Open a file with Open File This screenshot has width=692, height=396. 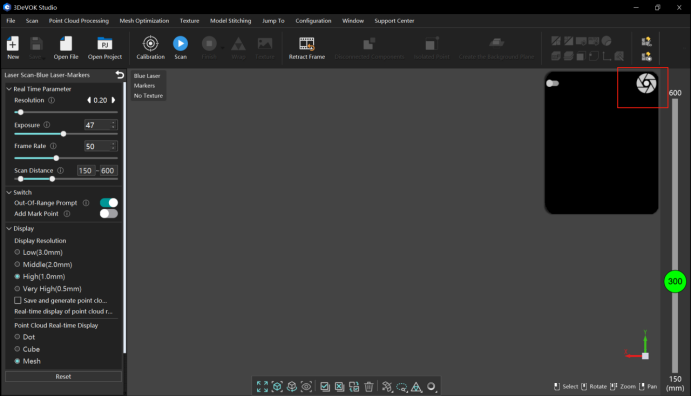[x=66, y=48]
